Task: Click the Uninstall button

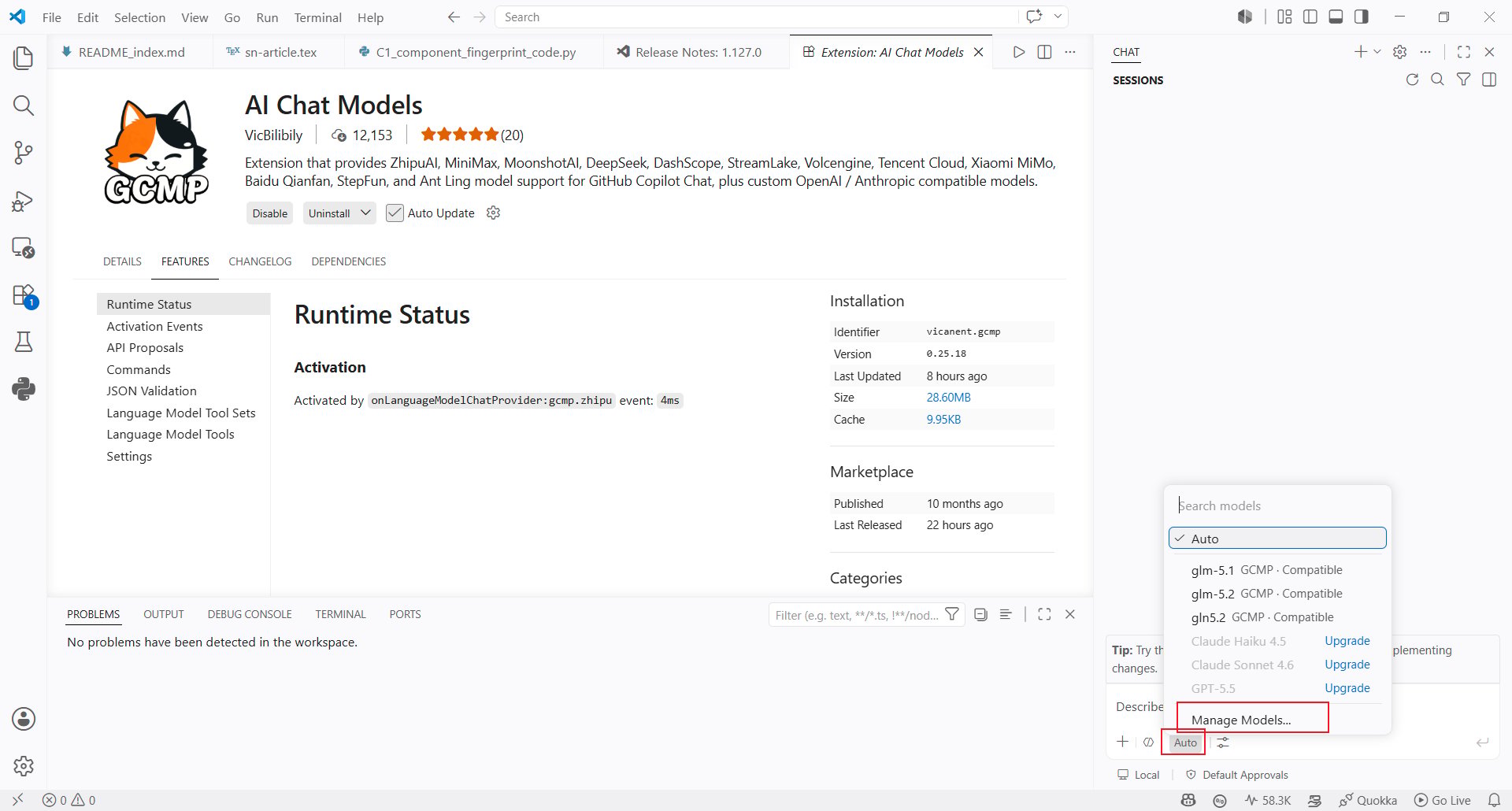Action: tap(329, 213)
